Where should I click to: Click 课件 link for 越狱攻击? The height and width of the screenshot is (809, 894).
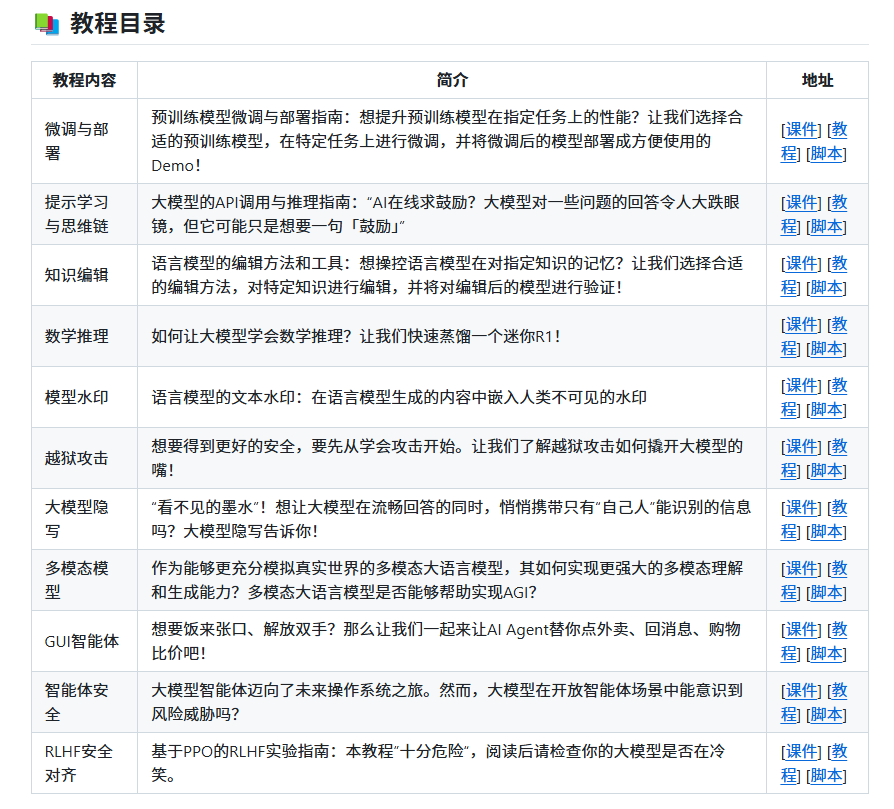(802, 447)
